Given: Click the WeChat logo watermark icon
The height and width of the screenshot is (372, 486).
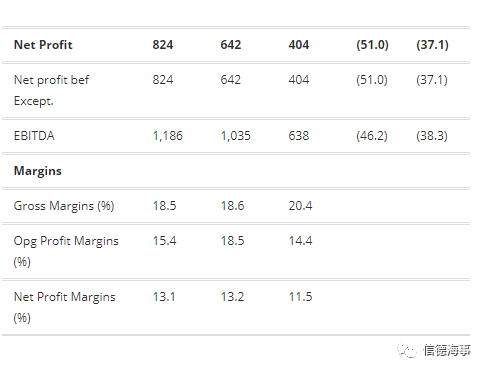Looking at the screenshot, I should [x=407, y=350].
